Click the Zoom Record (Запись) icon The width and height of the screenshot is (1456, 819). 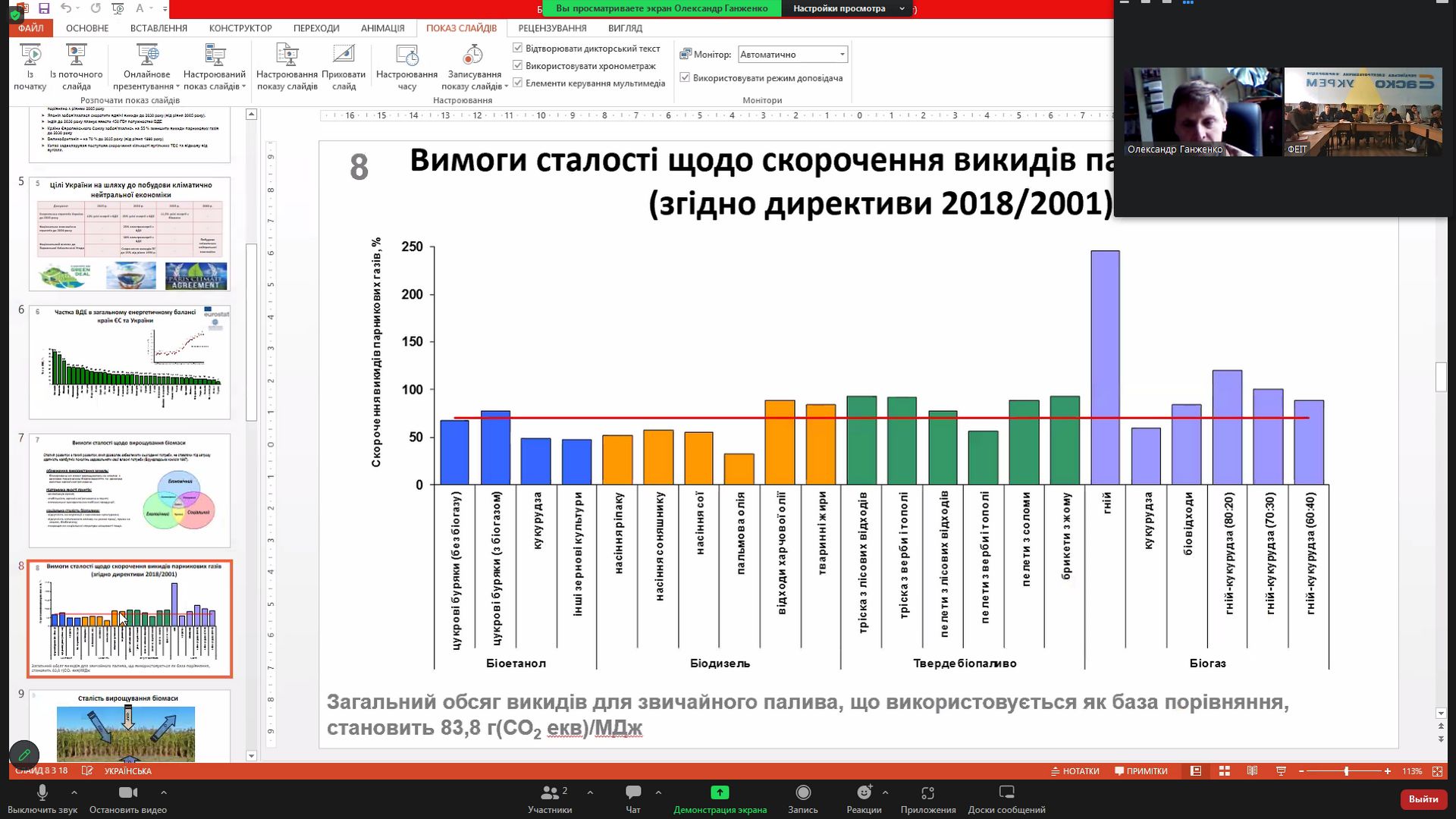(x=802, y=793)
